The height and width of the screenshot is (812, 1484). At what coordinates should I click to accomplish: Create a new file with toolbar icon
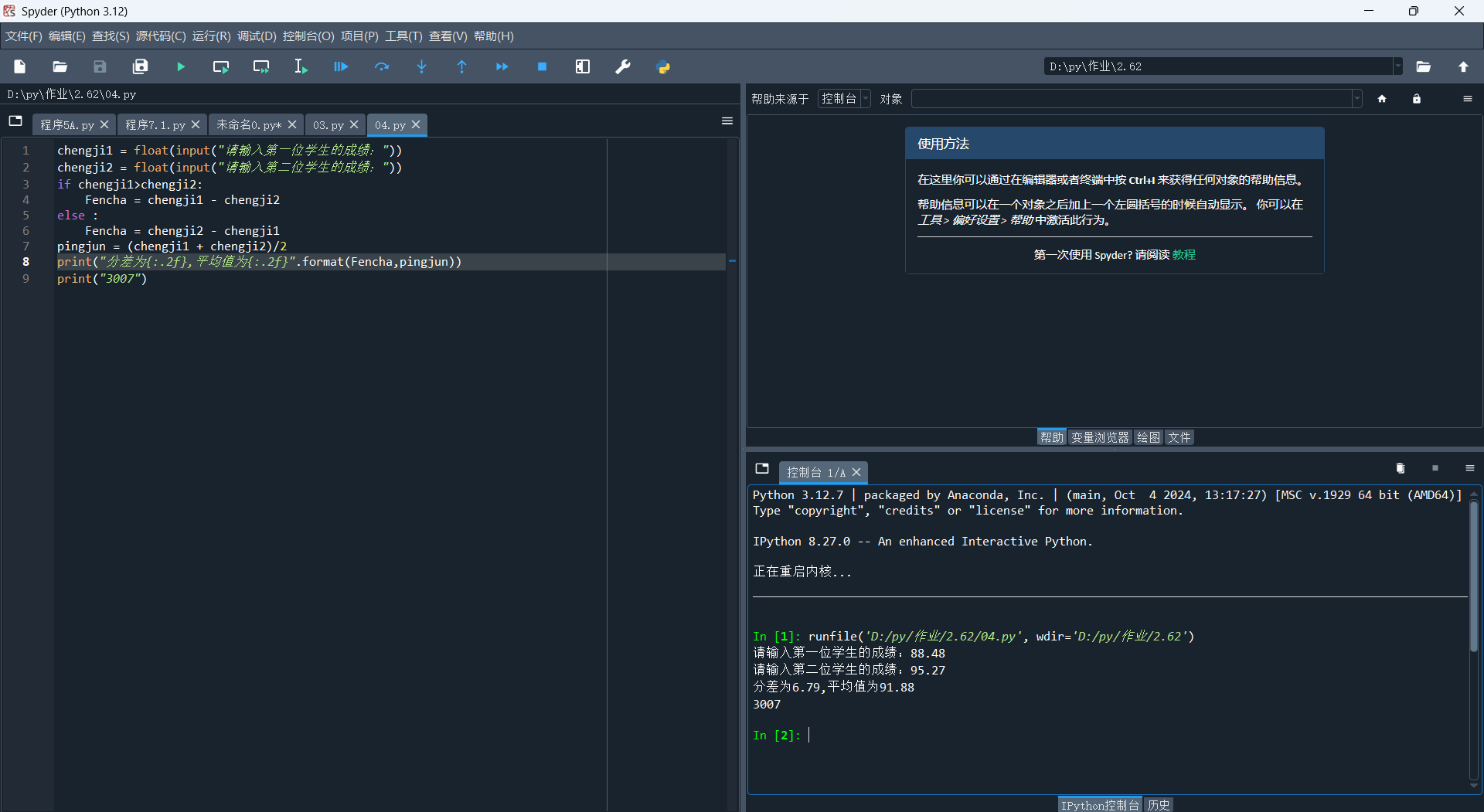point(20,67)
